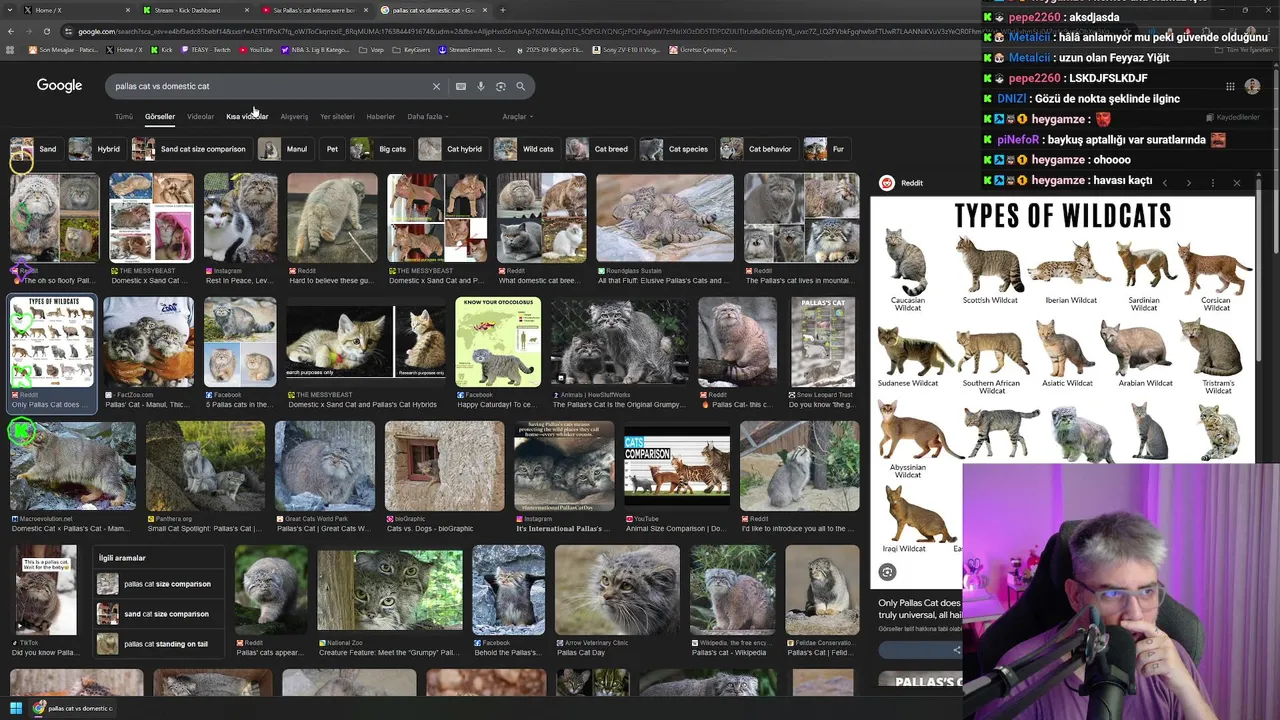Open the tab list chevron in Chrome
This screenshot has width=1280, height=720.
click(x=8, y=10)
